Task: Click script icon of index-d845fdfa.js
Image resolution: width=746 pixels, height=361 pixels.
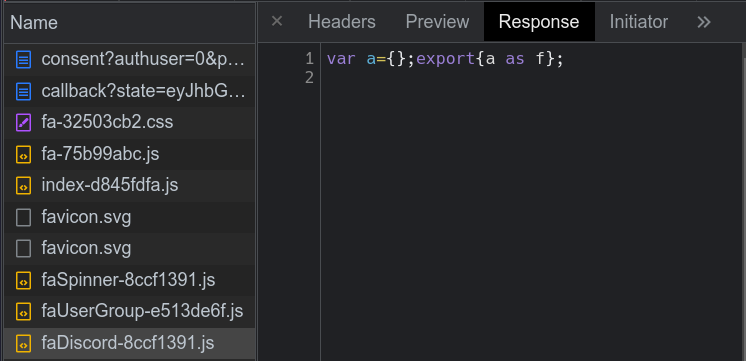Action: pos(23,185)
